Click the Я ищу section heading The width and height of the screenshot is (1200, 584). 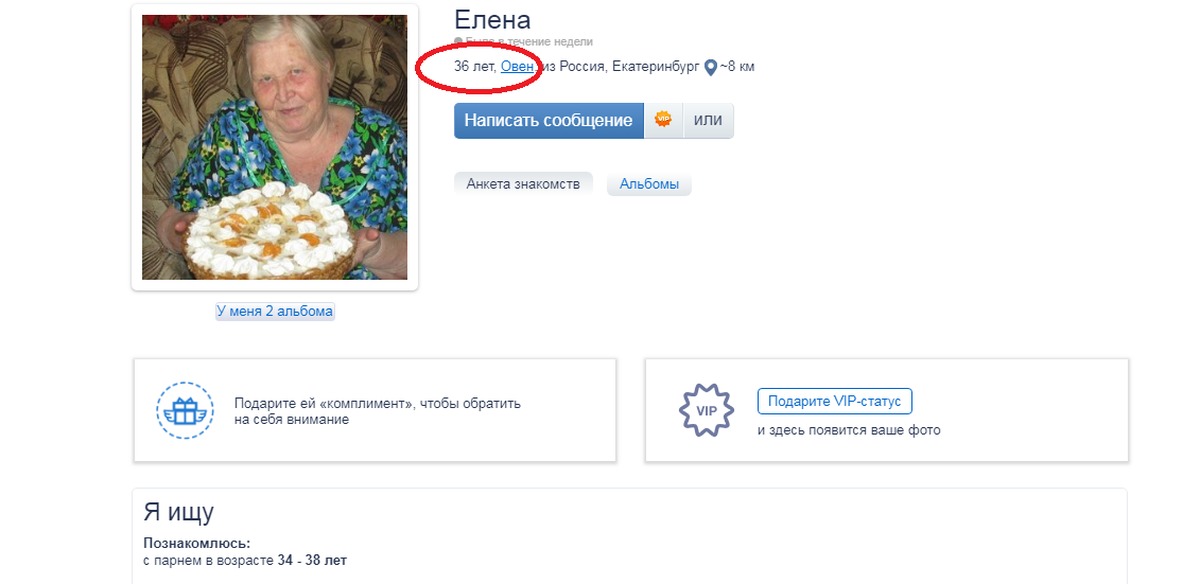click(x=179, y=513)
